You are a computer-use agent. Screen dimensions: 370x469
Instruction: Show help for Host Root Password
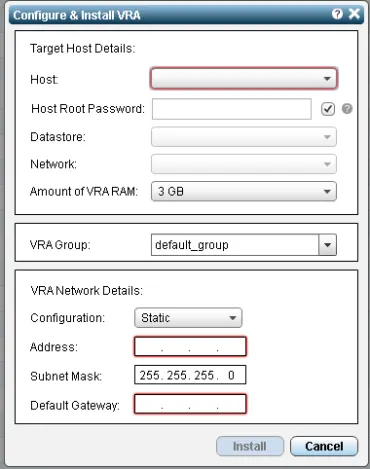coord(347,109)
